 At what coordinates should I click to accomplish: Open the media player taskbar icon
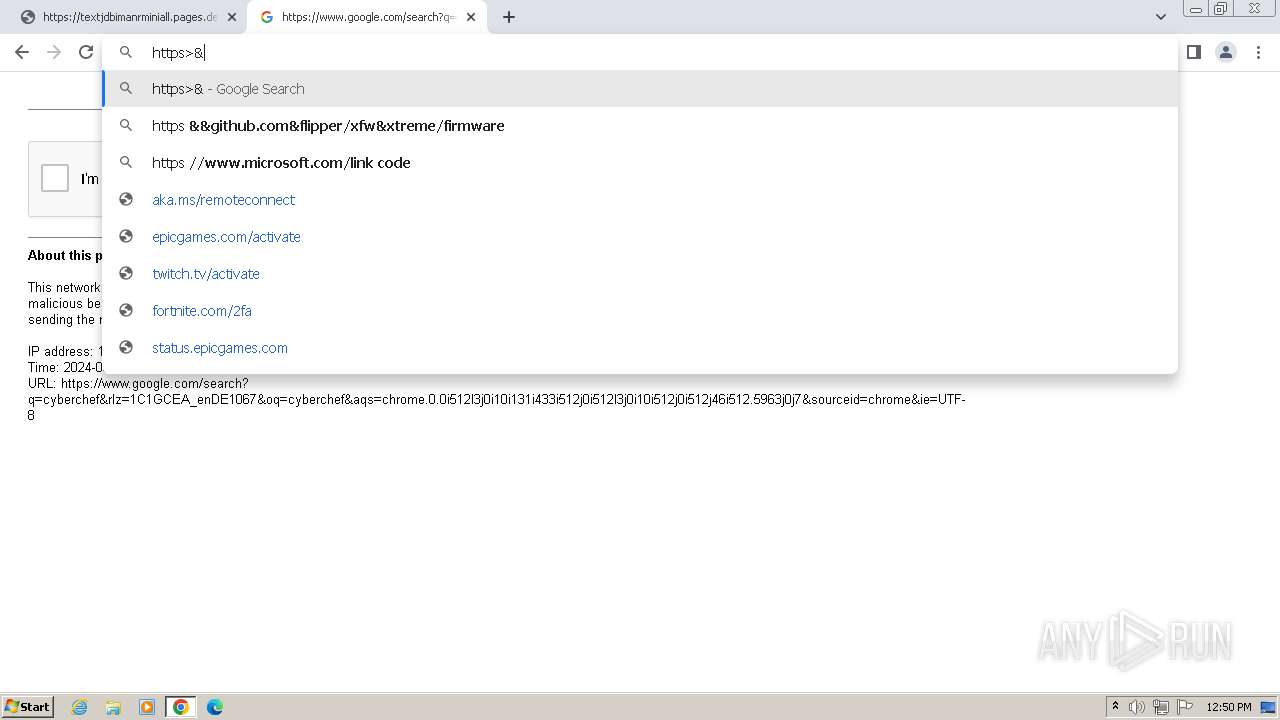pos(147,707)
